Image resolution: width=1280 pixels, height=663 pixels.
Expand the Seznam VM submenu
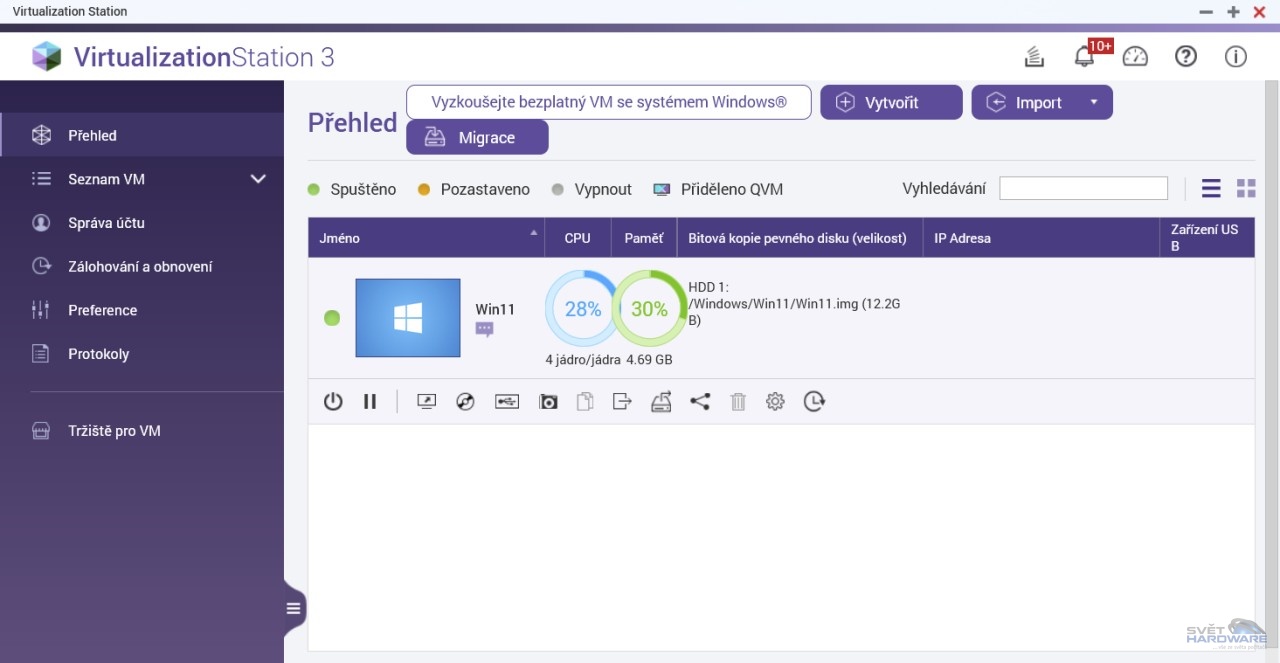point(258,179)
